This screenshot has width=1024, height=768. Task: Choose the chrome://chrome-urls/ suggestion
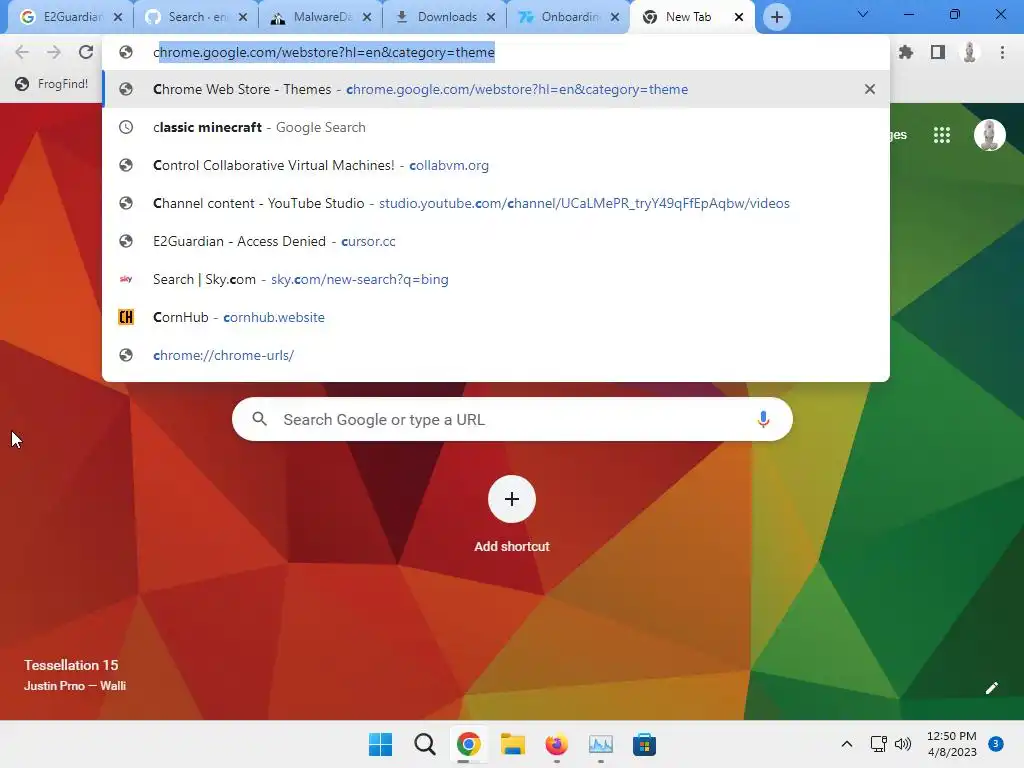tap(496, 355)
